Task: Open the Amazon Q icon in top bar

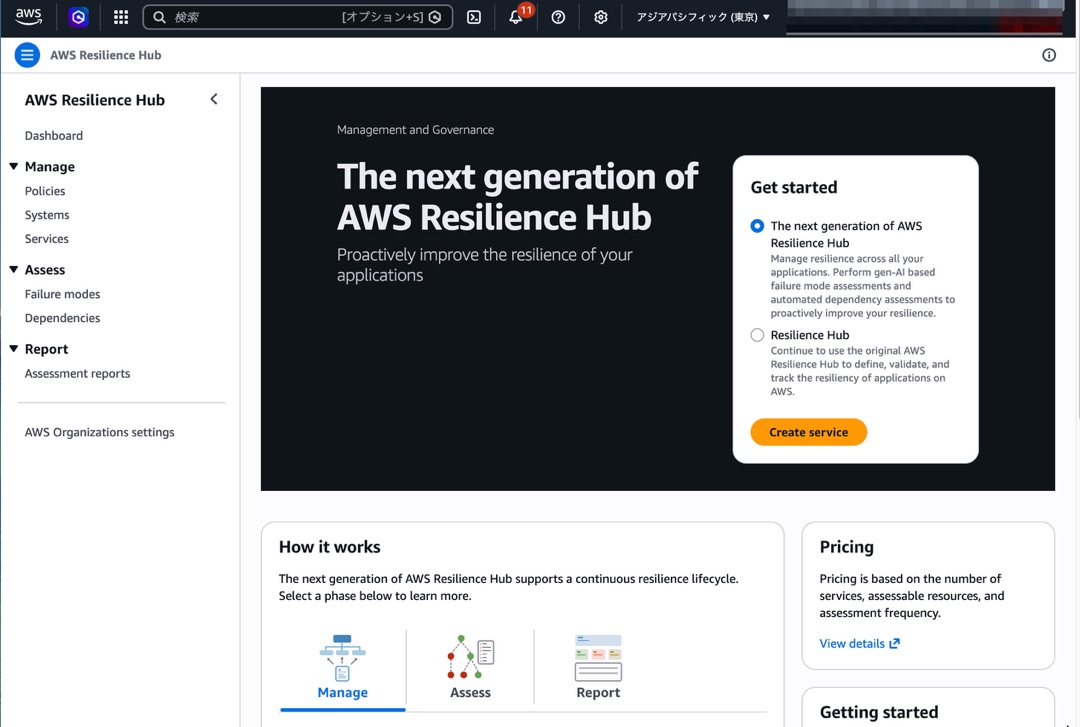Action: pos(79,17)
